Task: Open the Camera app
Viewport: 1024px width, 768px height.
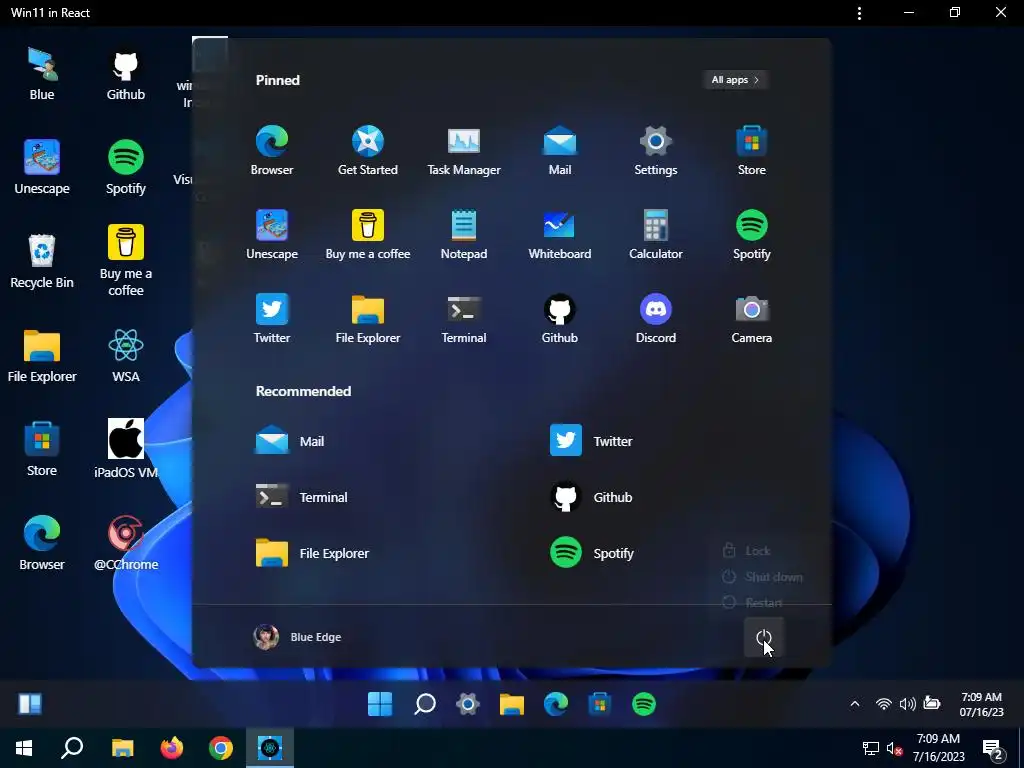Action: (752, 319)
